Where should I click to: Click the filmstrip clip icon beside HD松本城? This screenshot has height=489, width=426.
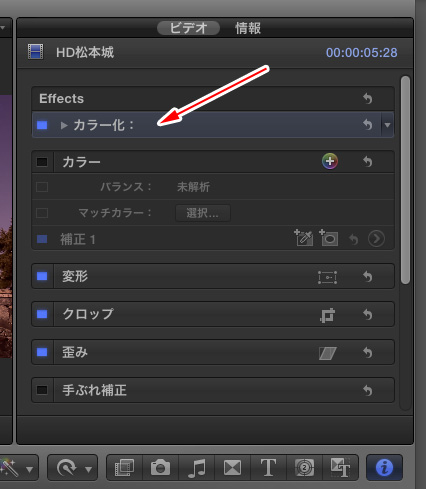[35, 52]
